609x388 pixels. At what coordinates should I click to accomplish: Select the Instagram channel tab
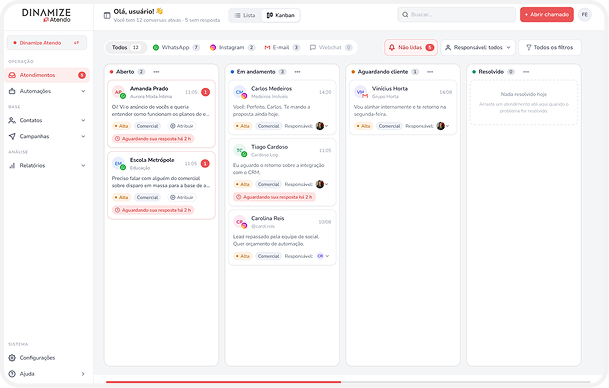232,47
